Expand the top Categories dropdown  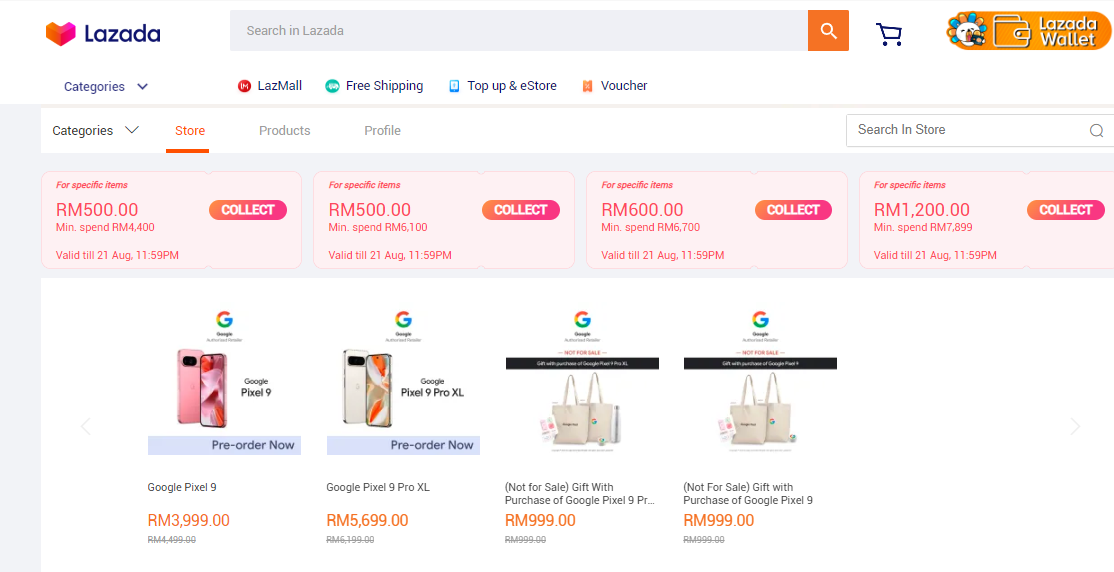pyautogui.click(x=106, y=87)
